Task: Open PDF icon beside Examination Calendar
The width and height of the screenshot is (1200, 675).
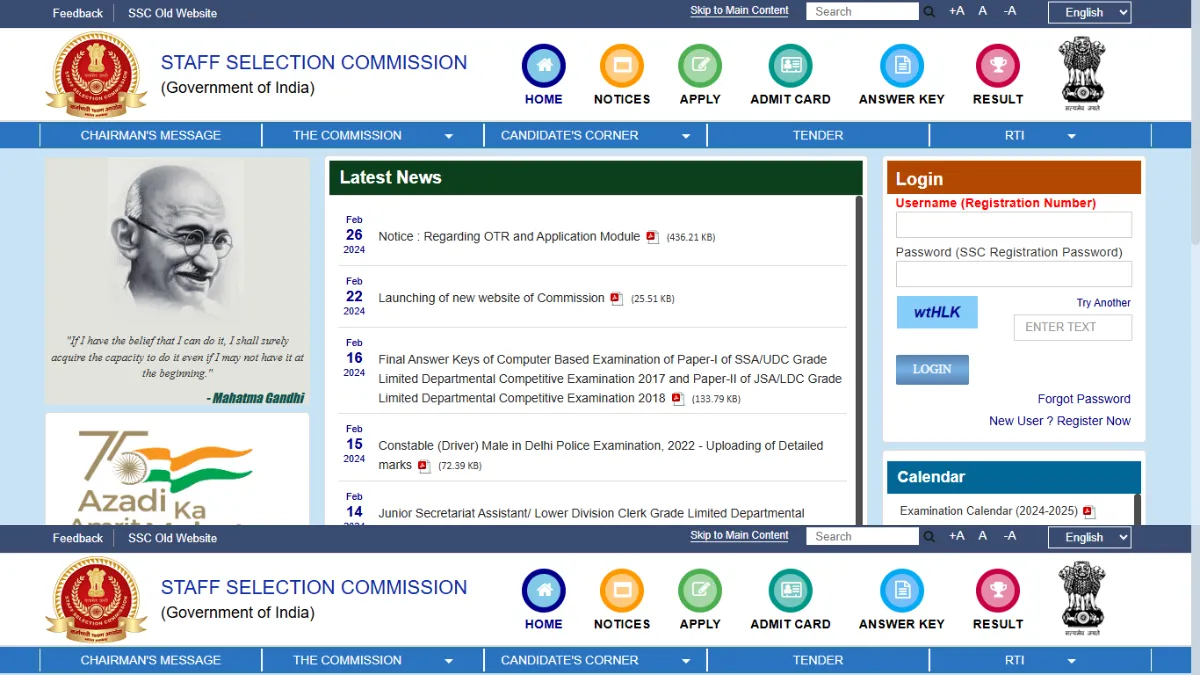Action: tap(1089, 512)
